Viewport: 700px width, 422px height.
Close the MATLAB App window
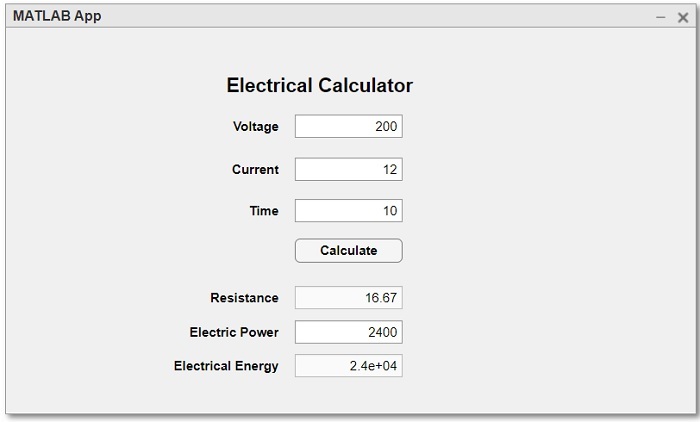(683, 17)
